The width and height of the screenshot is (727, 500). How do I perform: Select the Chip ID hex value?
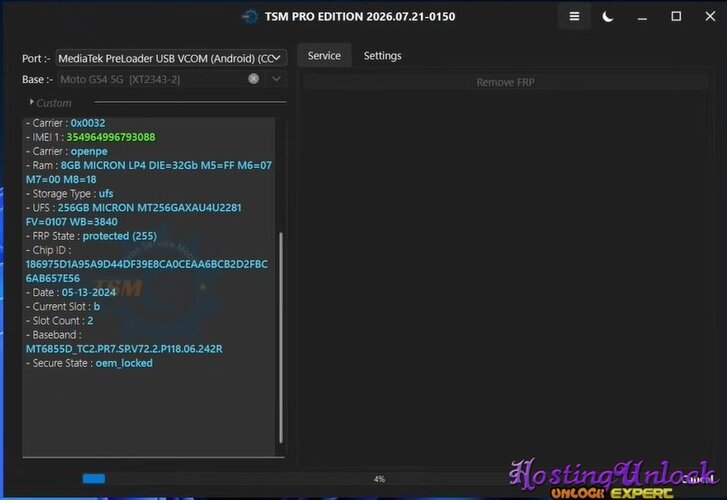click(147, 271)
